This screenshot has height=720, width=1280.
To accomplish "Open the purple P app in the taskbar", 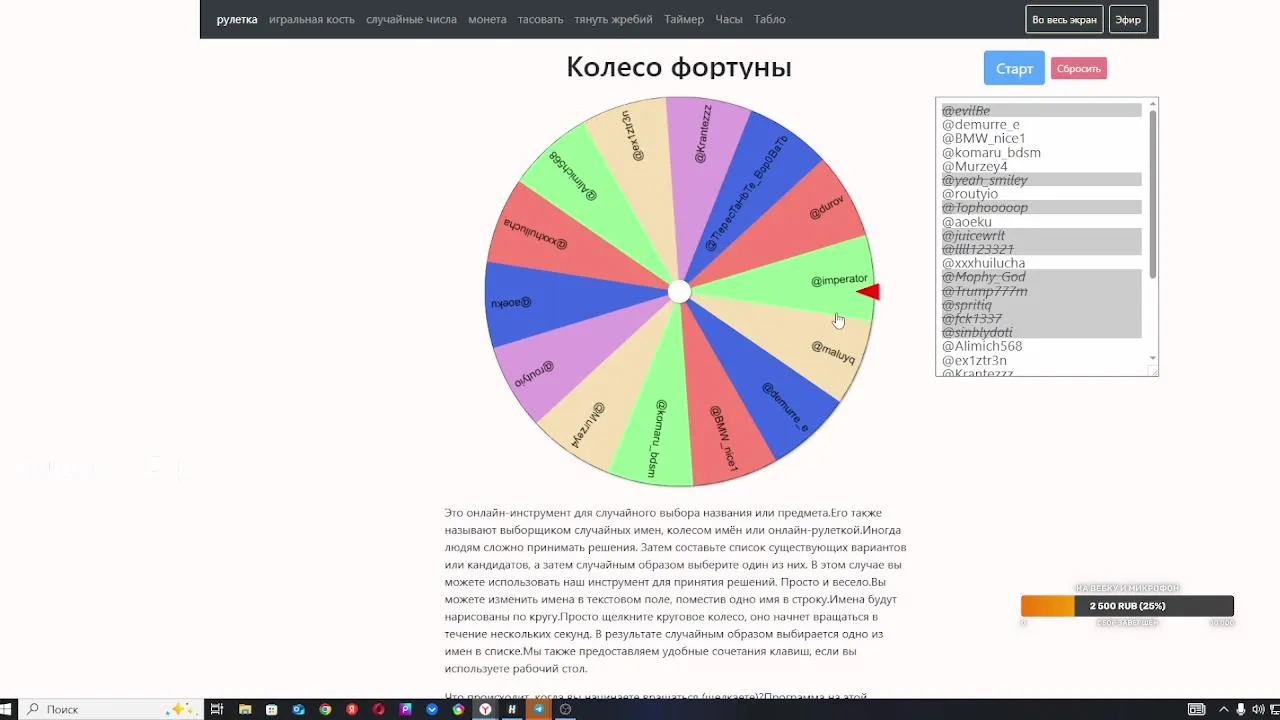I will (405, 709).
